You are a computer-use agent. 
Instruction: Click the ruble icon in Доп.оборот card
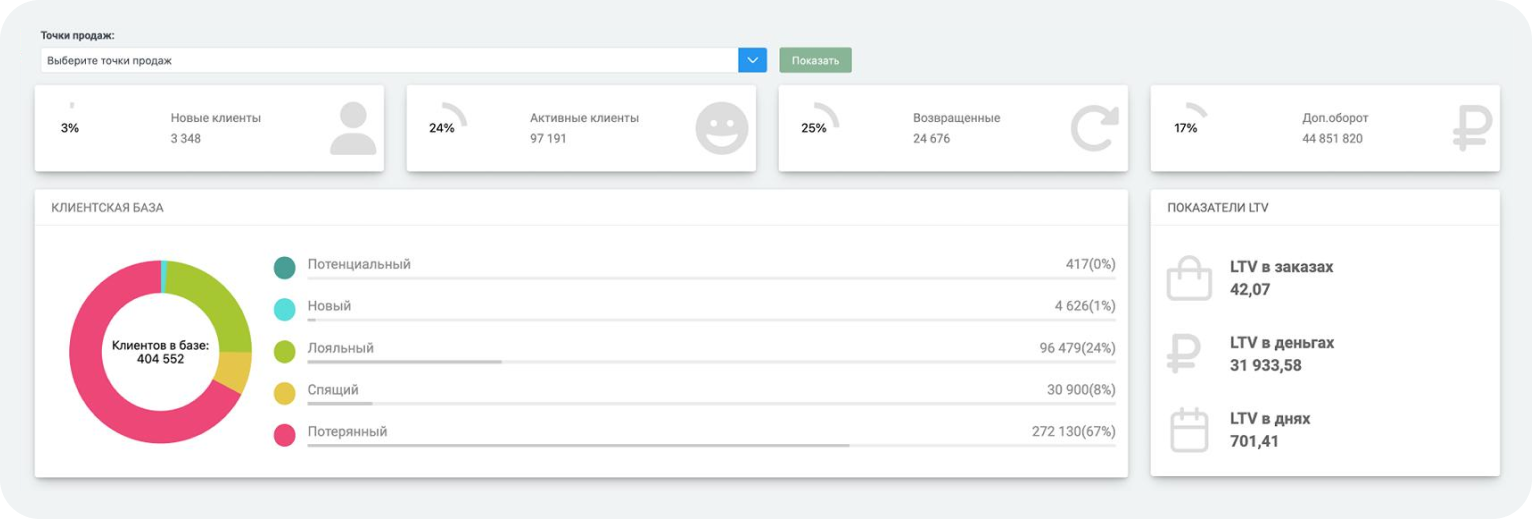click(1471, 129)
